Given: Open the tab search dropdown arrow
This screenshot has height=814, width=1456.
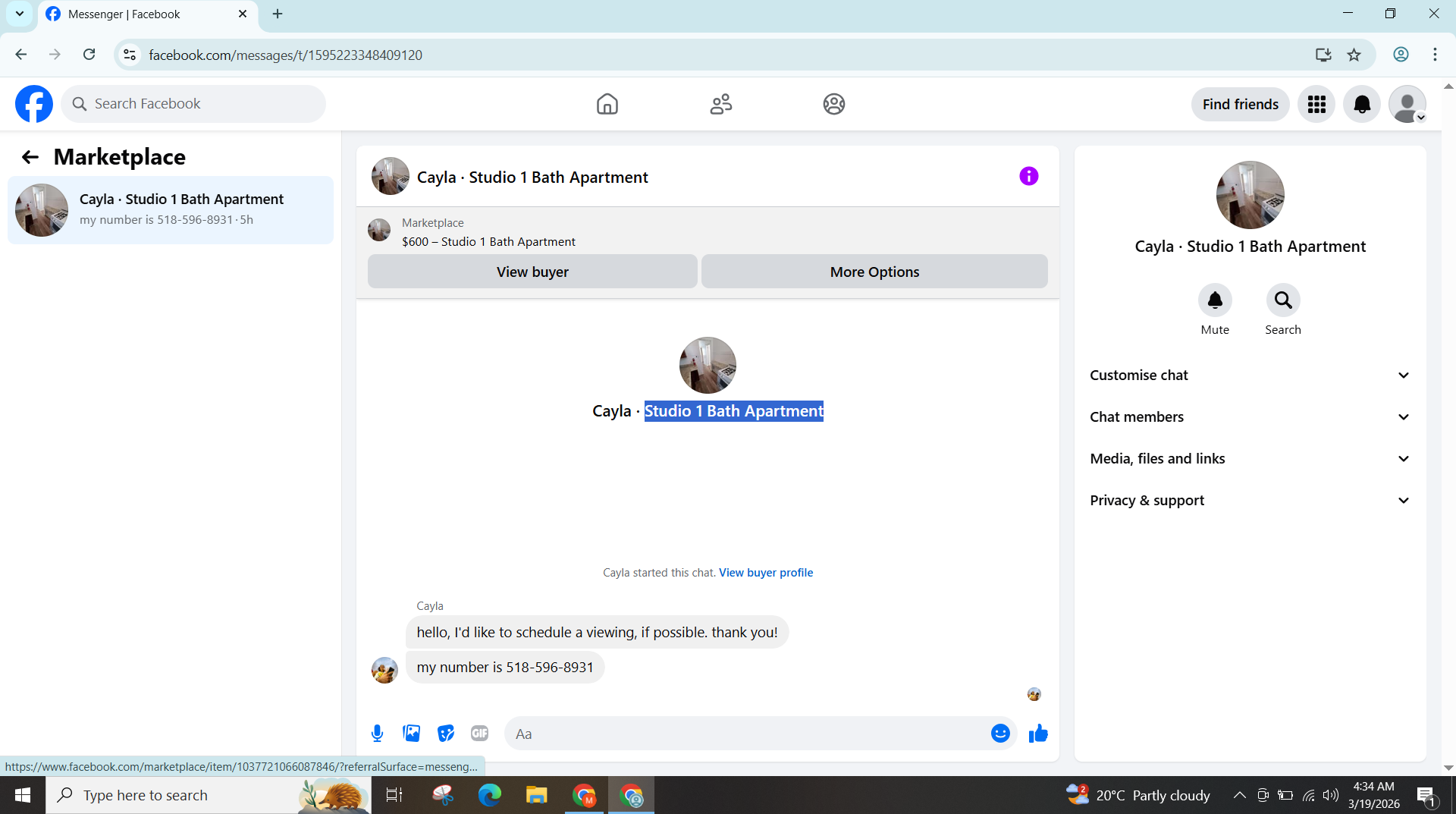Looking at the screenshot, I should [20, 14].
